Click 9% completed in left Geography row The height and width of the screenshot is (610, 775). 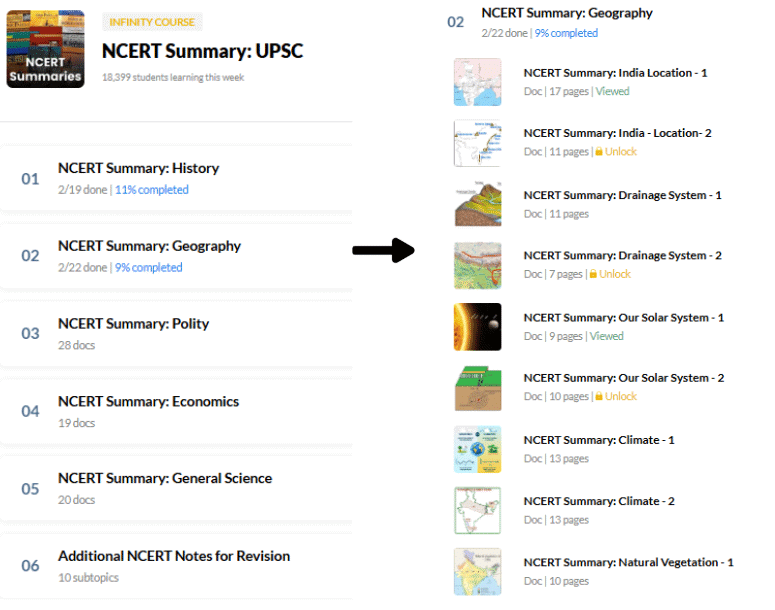[x=149, y=267]
